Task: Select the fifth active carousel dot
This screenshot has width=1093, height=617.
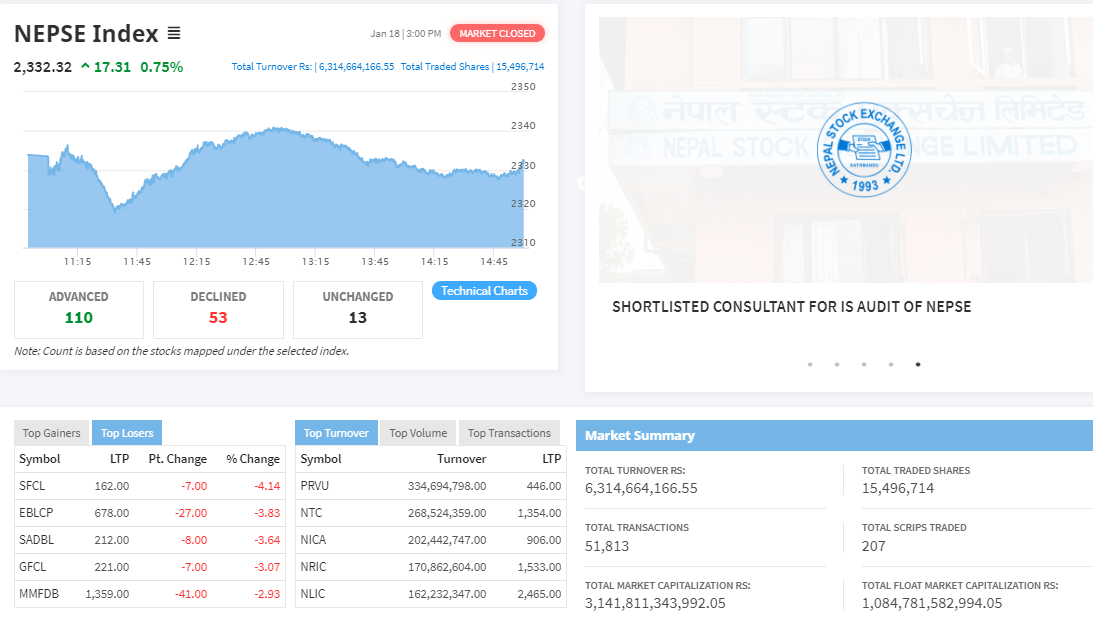Action: 918,365
